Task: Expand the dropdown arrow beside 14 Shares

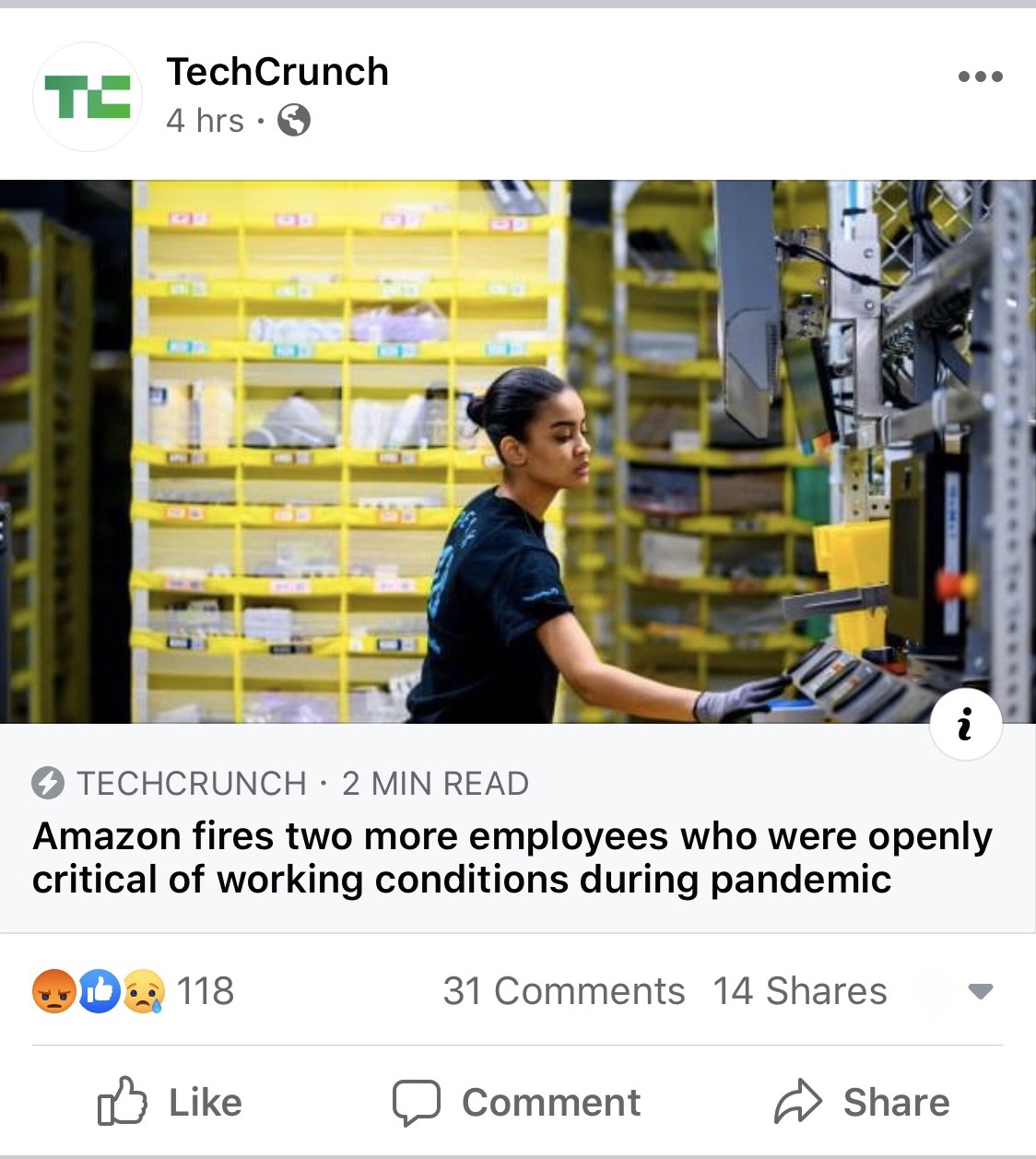Action: click(981, 992)
